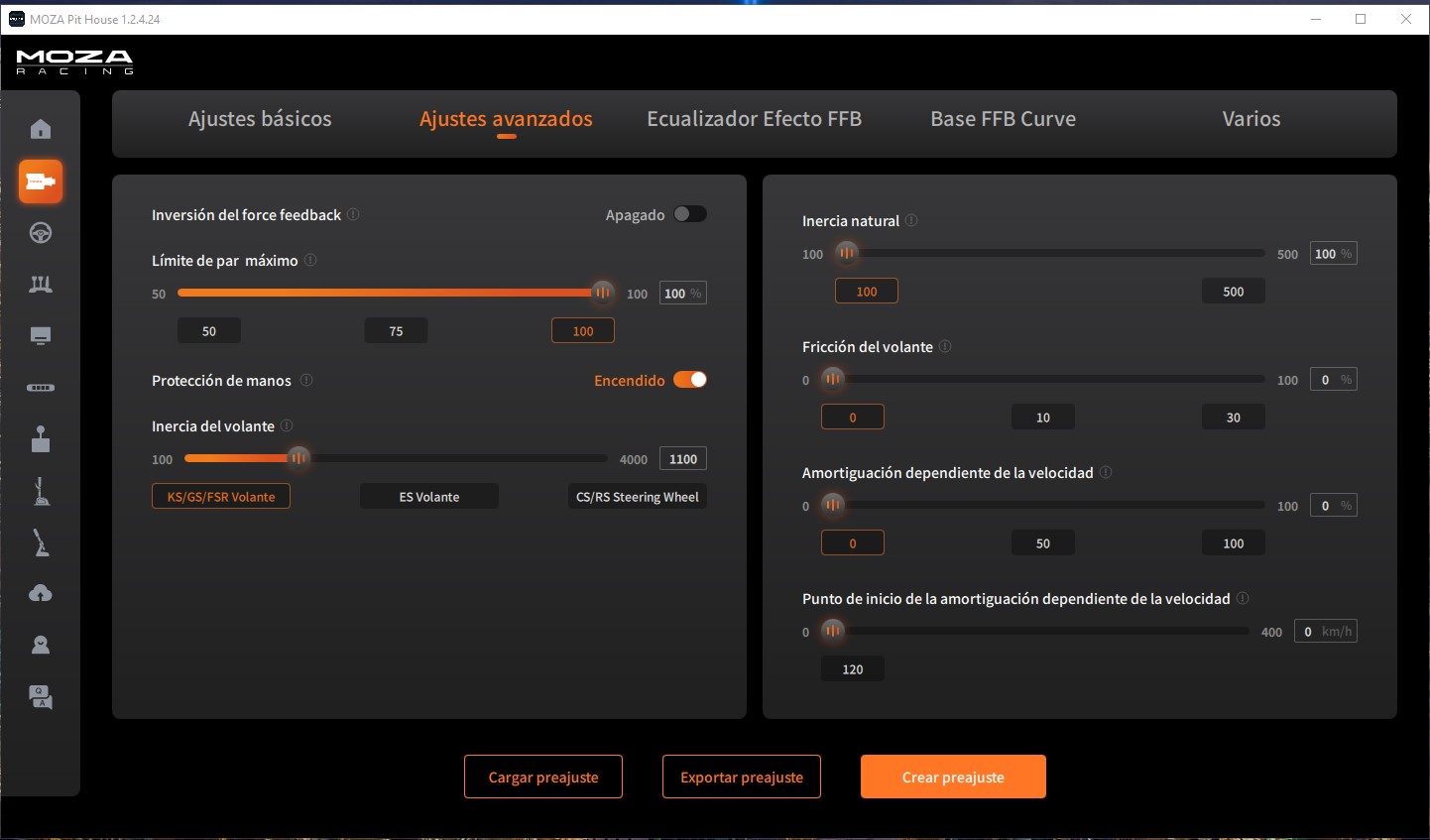
Task: Click the MOZA Racing logo
Action: [74, 62]
